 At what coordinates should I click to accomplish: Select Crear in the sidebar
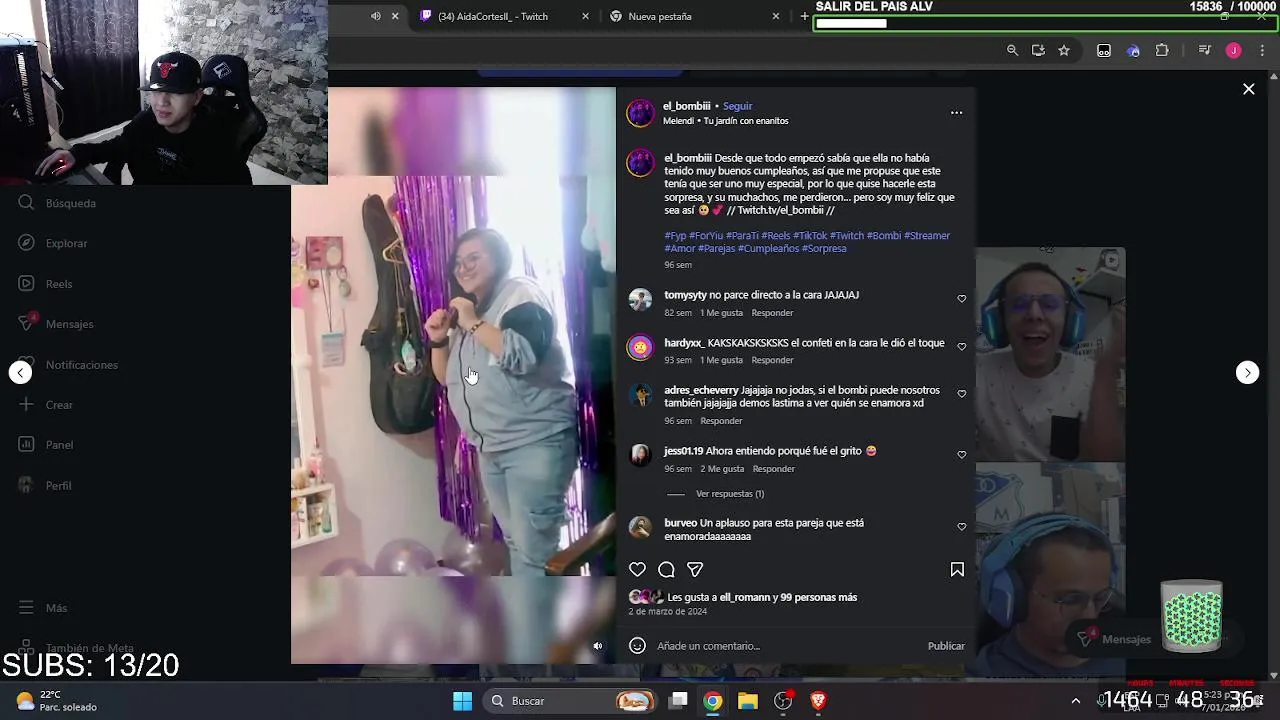tap(46, 405)
